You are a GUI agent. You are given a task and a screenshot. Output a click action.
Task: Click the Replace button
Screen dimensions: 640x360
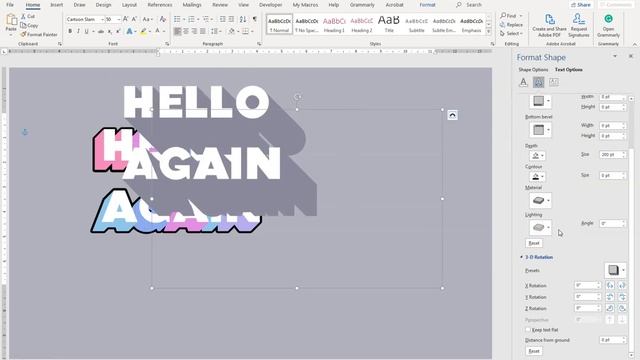click(511, 24)
